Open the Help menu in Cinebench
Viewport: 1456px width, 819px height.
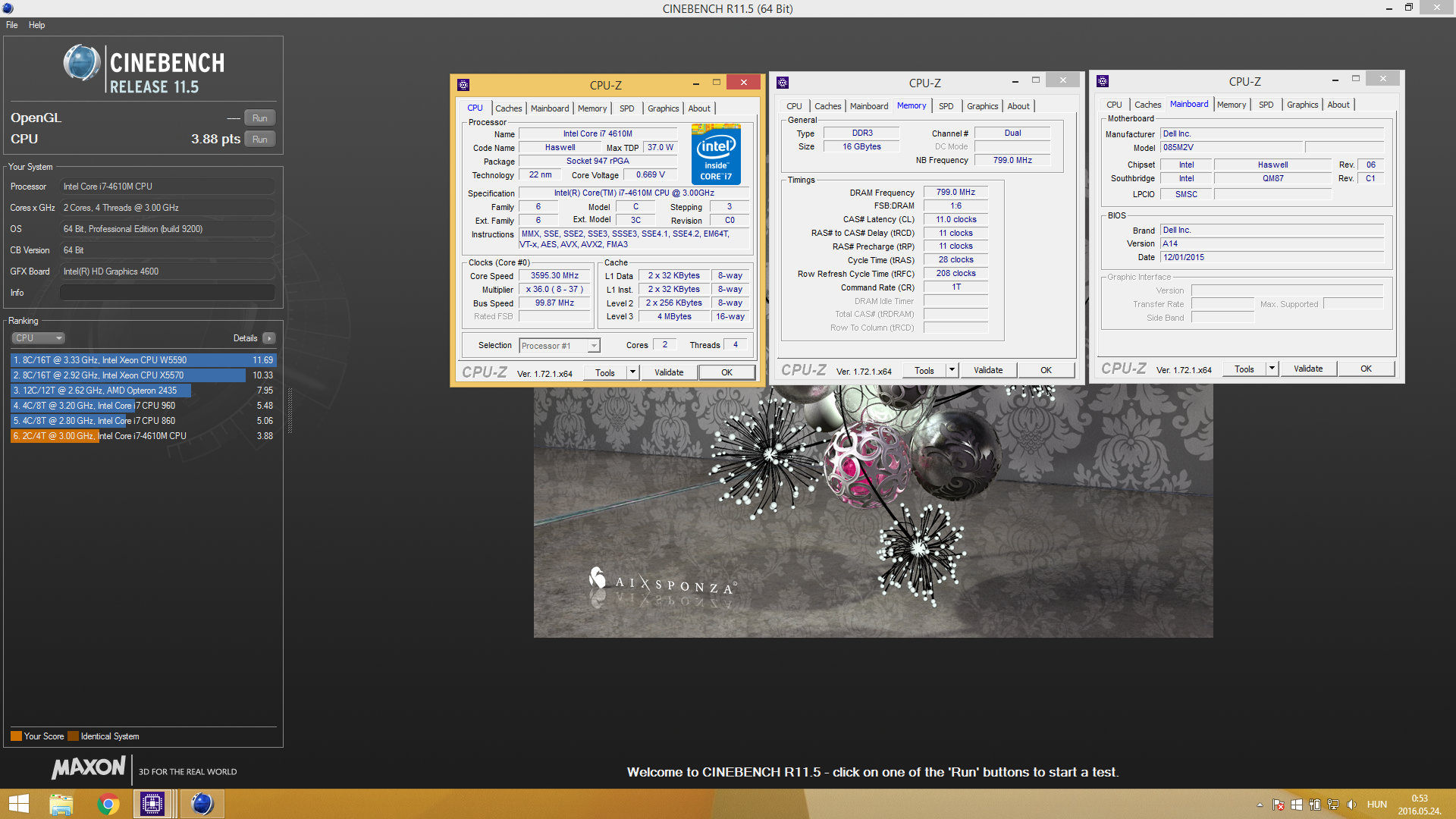coord(36,25)
